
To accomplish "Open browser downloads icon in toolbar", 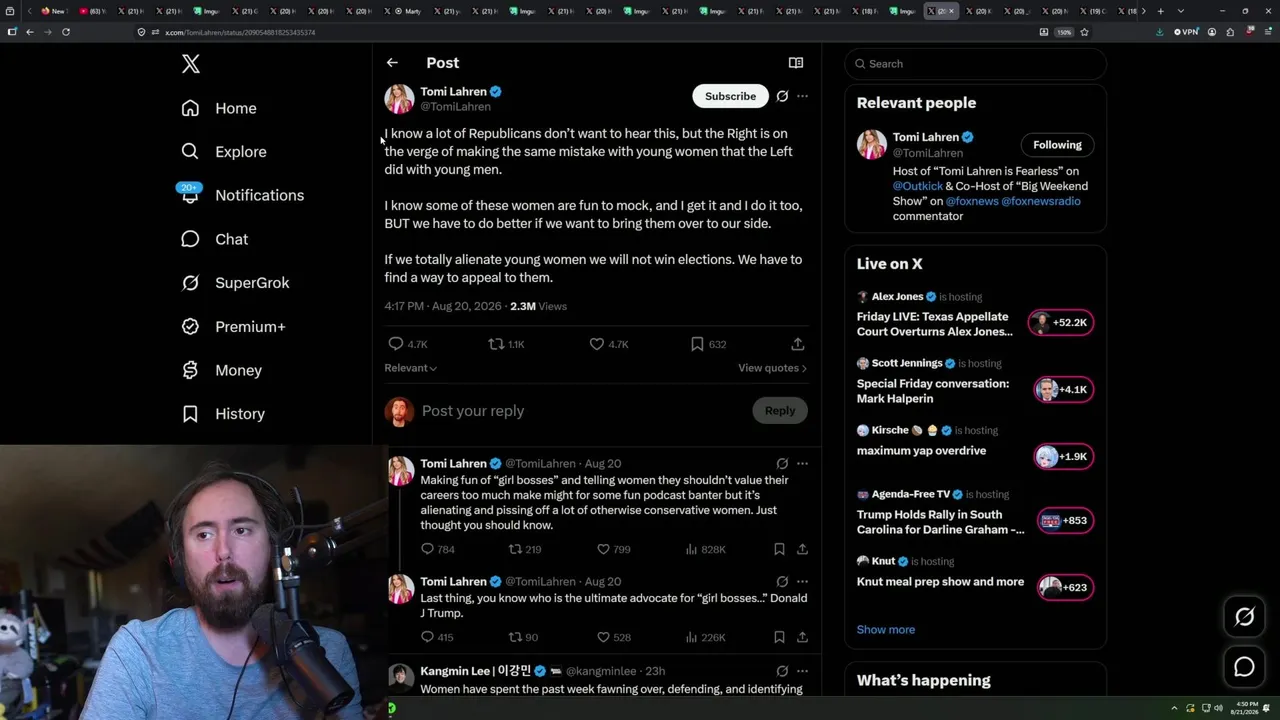I will (1160, 32).
